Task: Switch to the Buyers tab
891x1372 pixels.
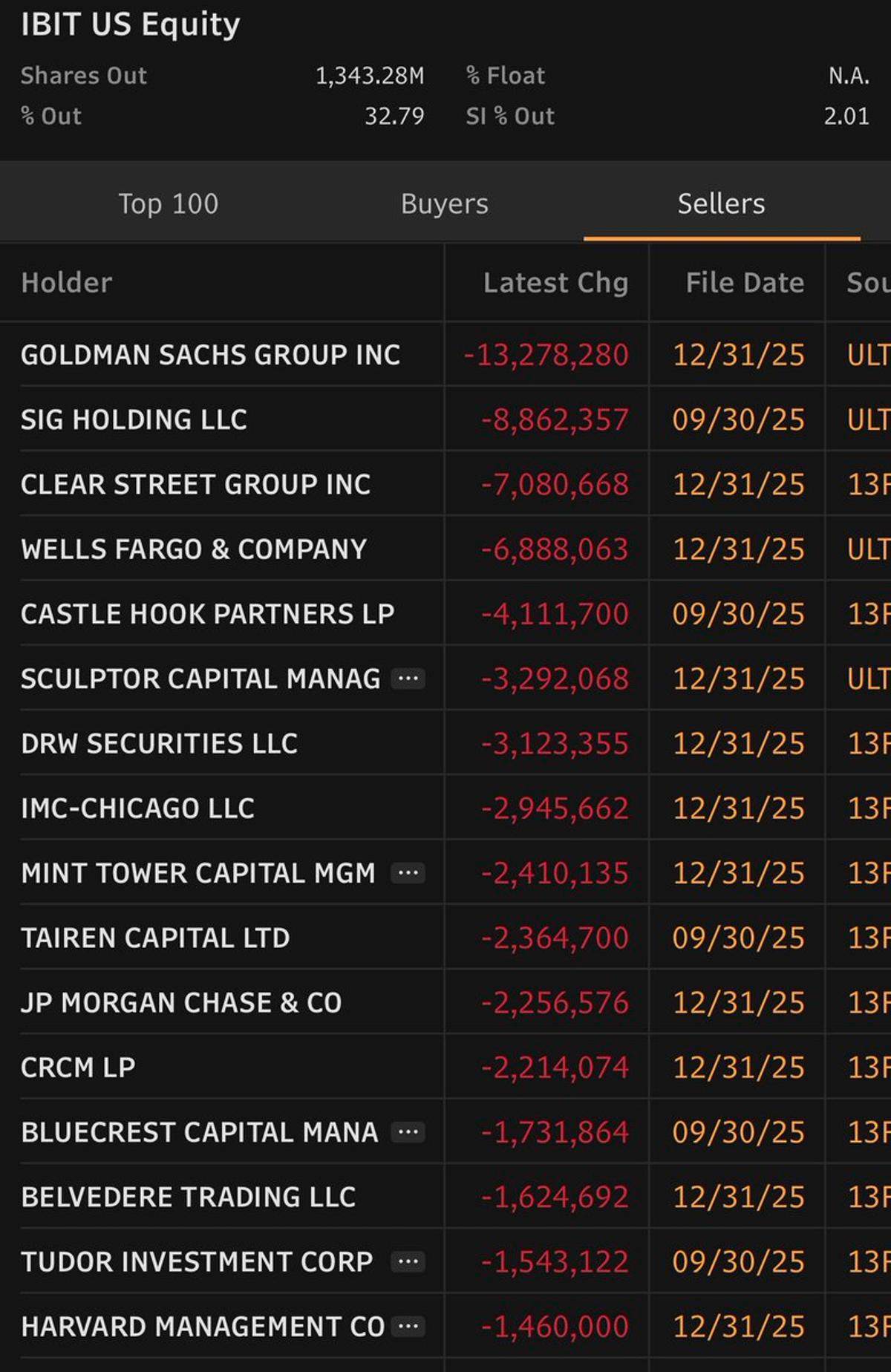Action: 444,203
